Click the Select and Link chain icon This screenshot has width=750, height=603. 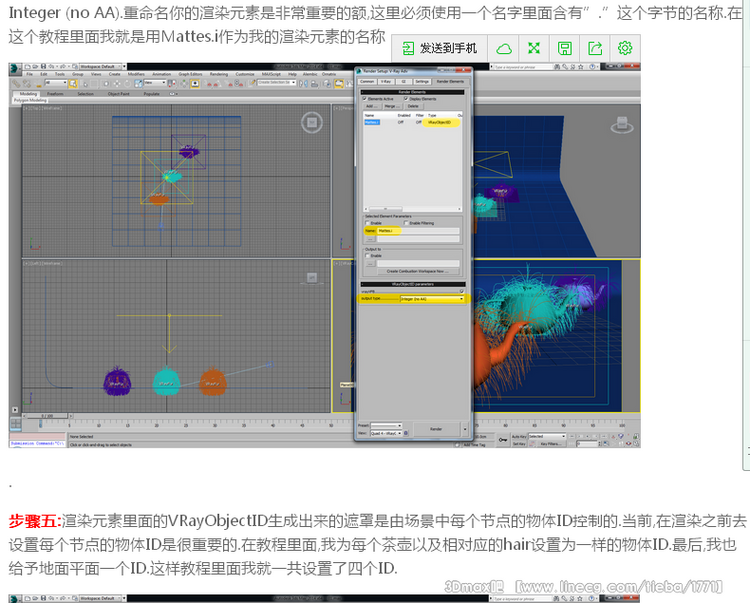pyautogui.click(x=16, y=84)
